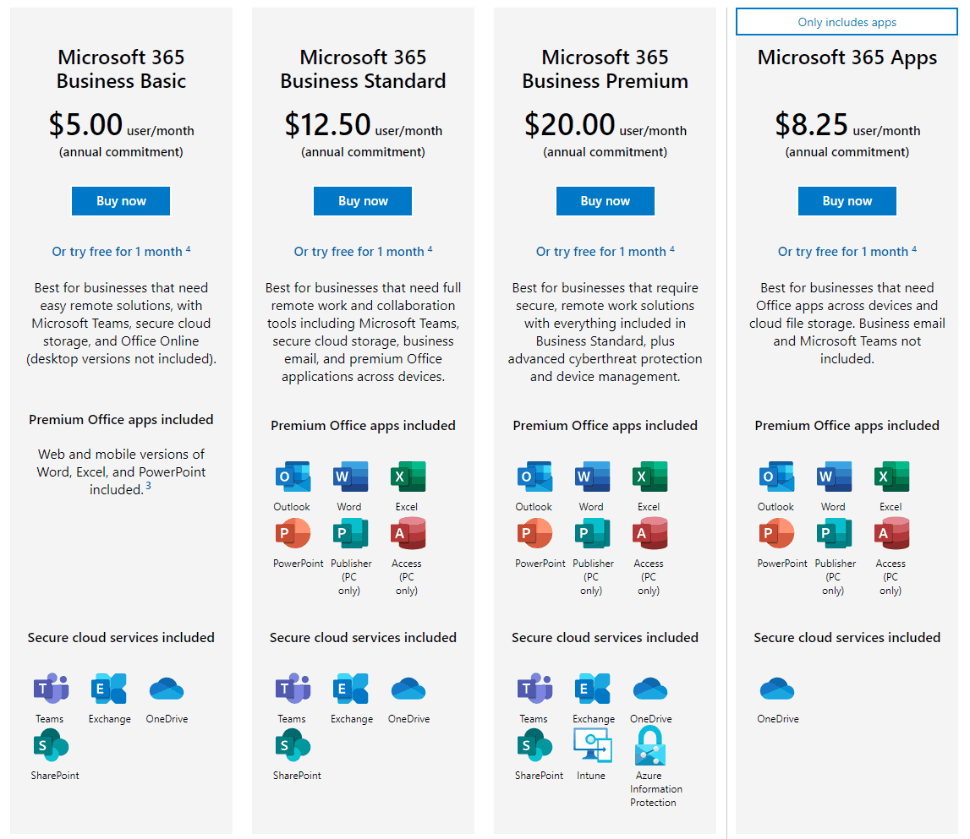The image size is (970, 839).
Task: Open Microsoft 365 Apps free trial link
Action: click(x=847, y=251)
